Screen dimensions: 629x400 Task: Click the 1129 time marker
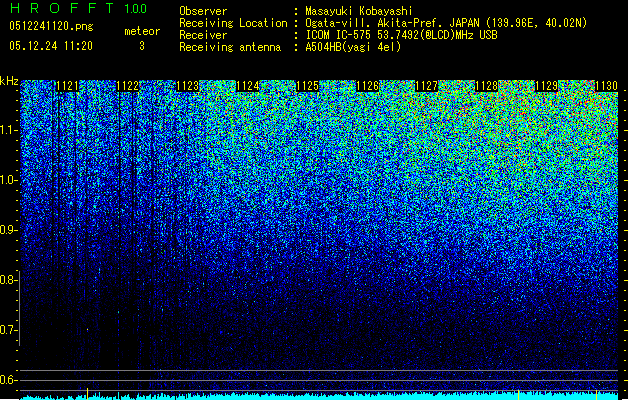pos(547,86)
